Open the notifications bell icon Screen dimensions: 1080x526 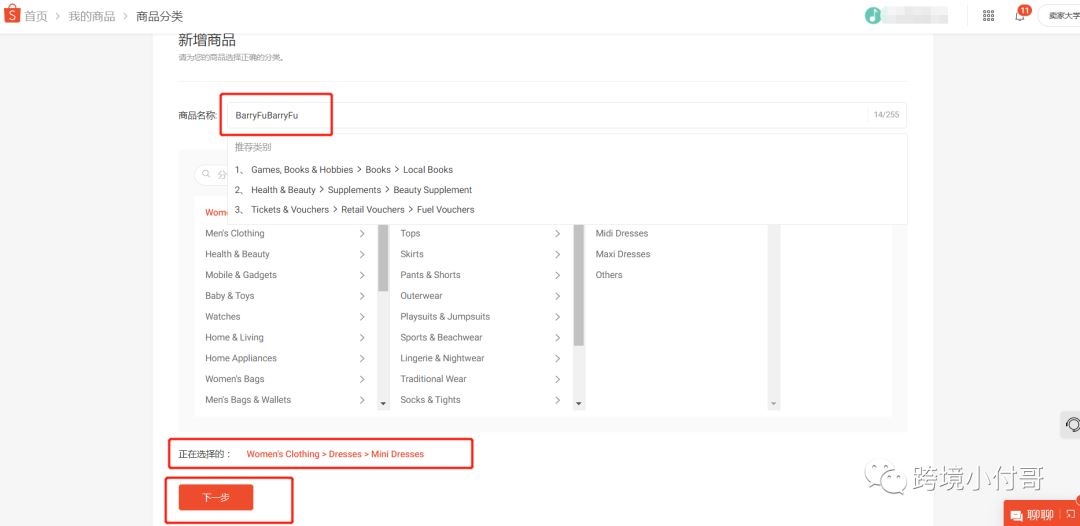coord(1020,15)
